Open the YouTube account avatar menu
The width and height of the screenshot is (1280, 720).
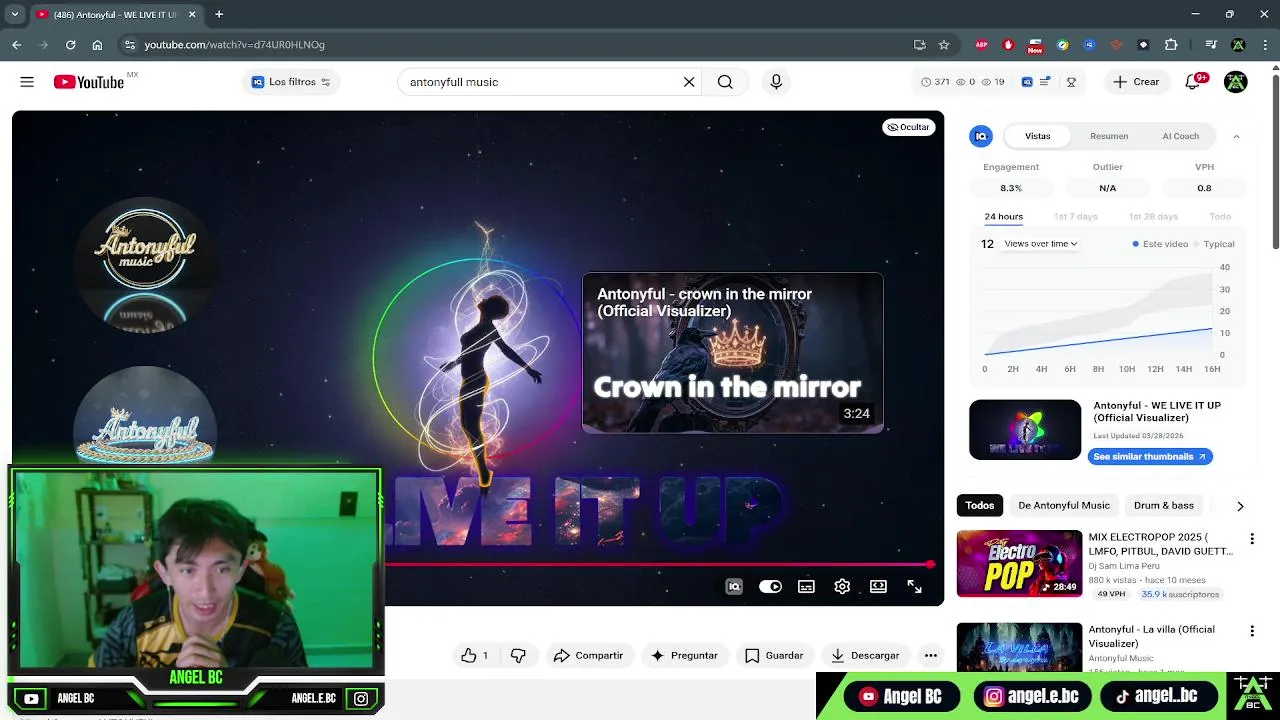click(1236, 82)
